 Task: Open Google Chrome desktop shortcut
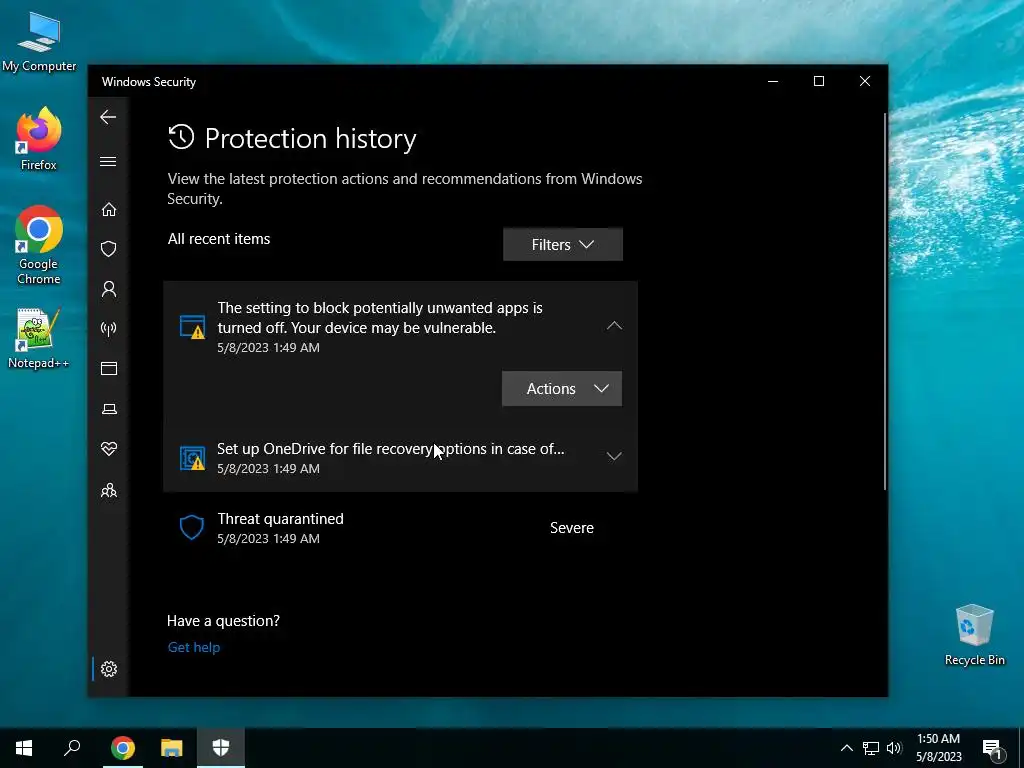[x=39, y=245]
